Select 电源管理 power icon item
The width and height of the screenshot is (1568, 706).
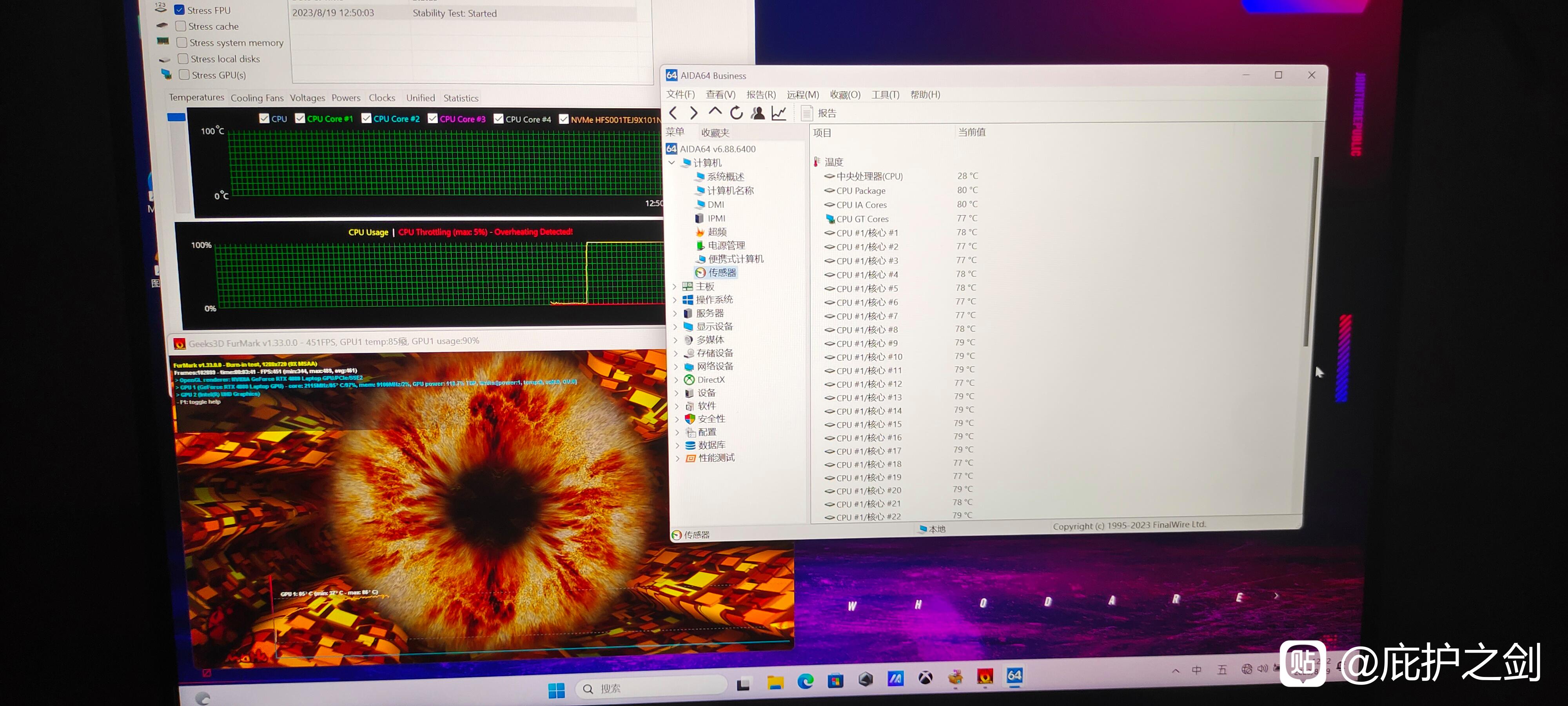point(700,246)
